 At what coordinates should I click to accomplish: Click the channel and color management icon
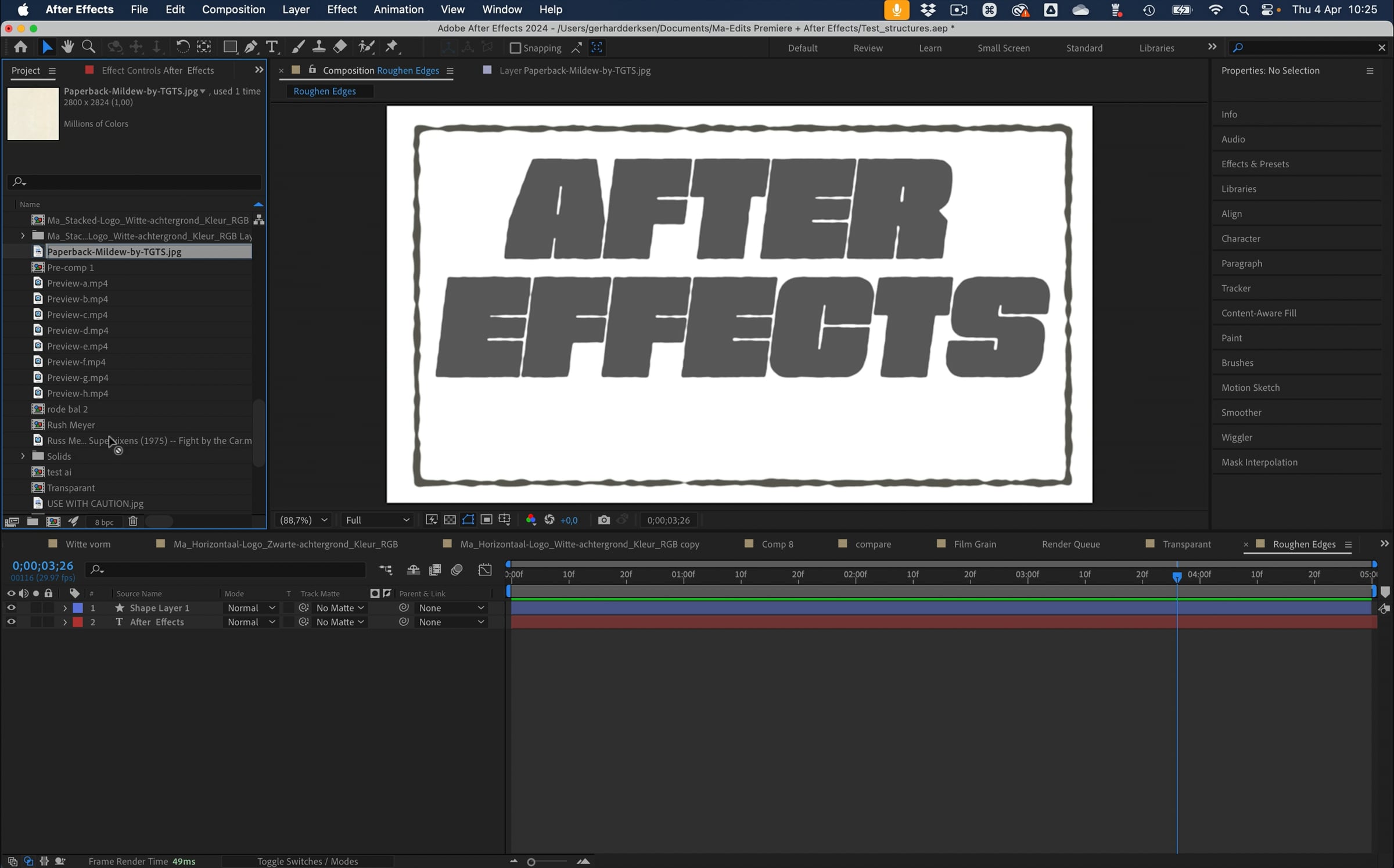point(531,520)
